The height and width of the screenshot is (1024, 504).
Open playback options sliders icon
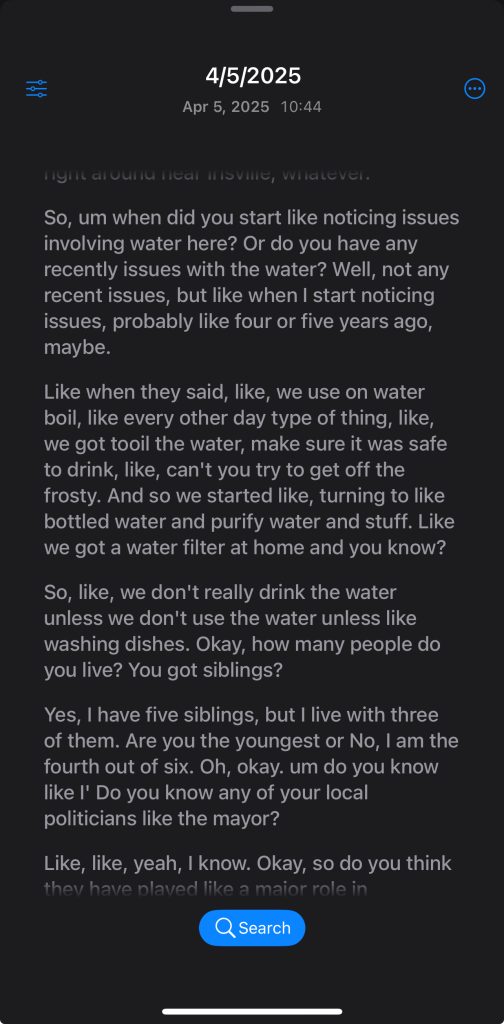point(37,89)
